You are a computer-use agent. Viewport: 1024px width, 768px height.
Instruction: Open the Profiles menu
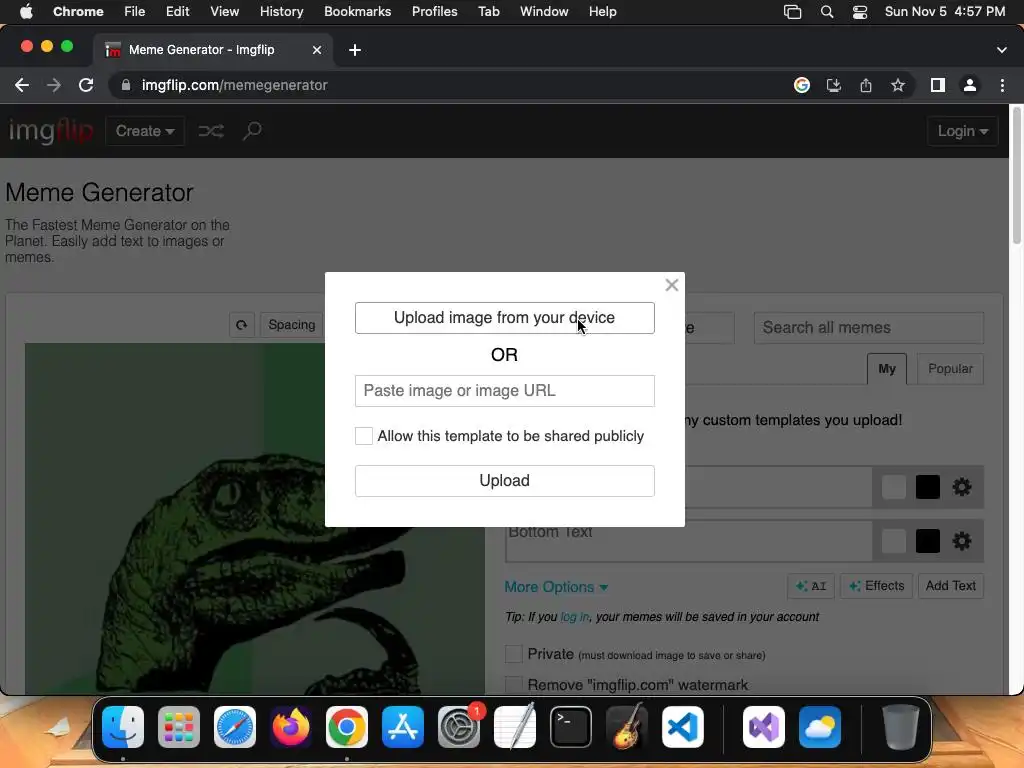click(x=434, y=12)
